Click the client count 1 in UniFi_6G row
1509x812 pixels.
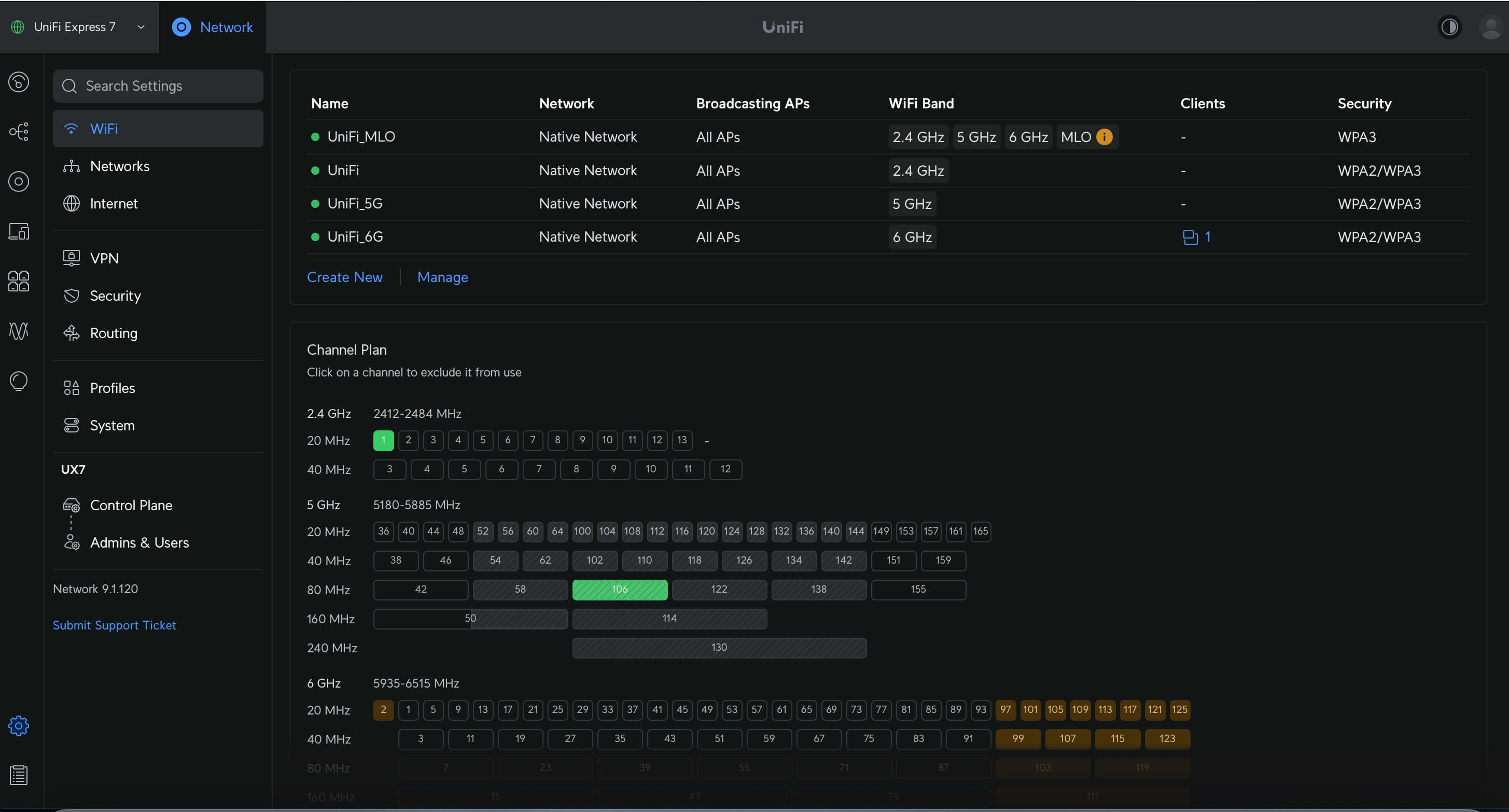pos(1207,236)
